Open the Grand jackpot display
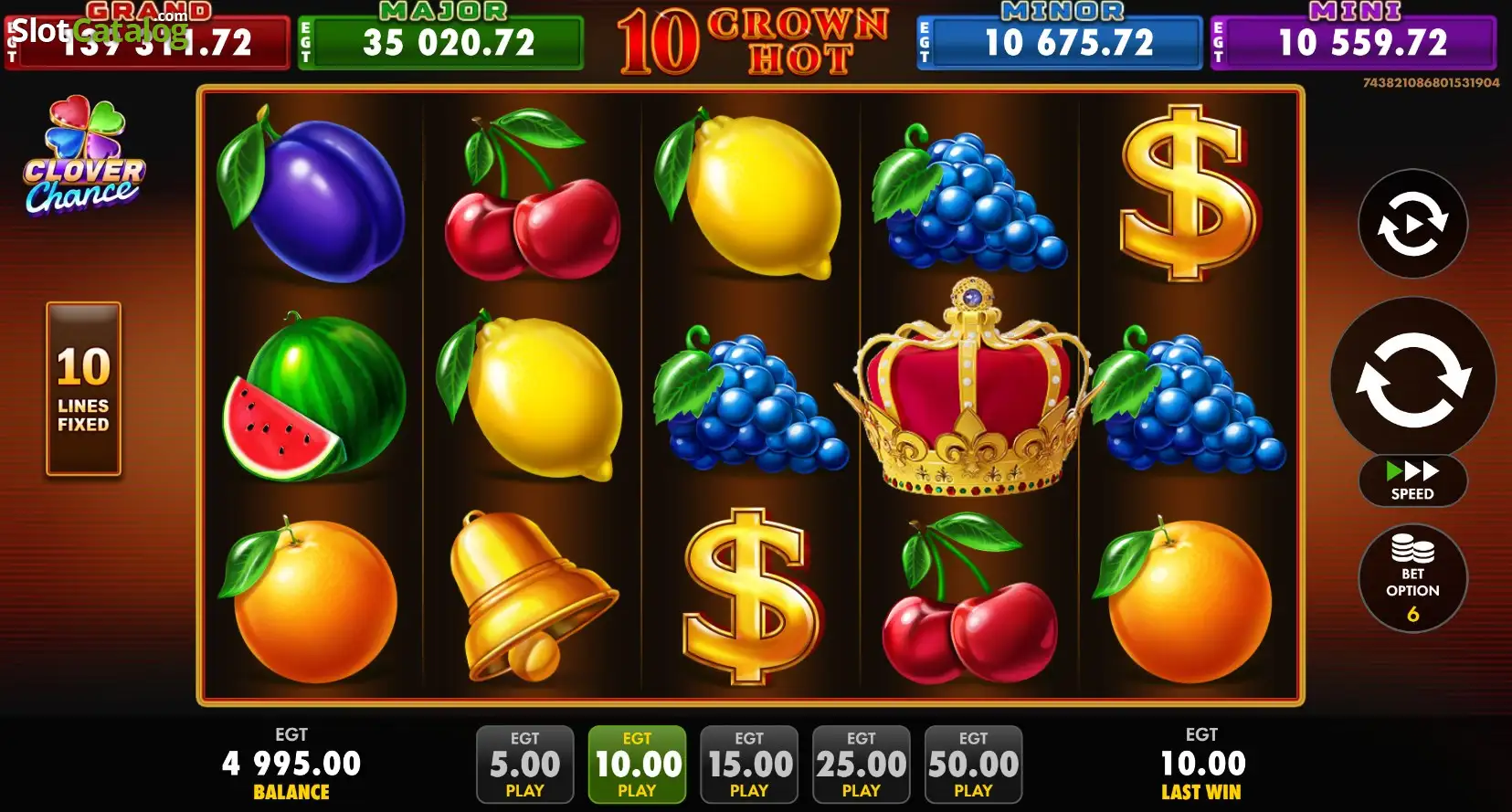Image resolution: width=1512 pixels, height=812 pixels. (147, 37)
